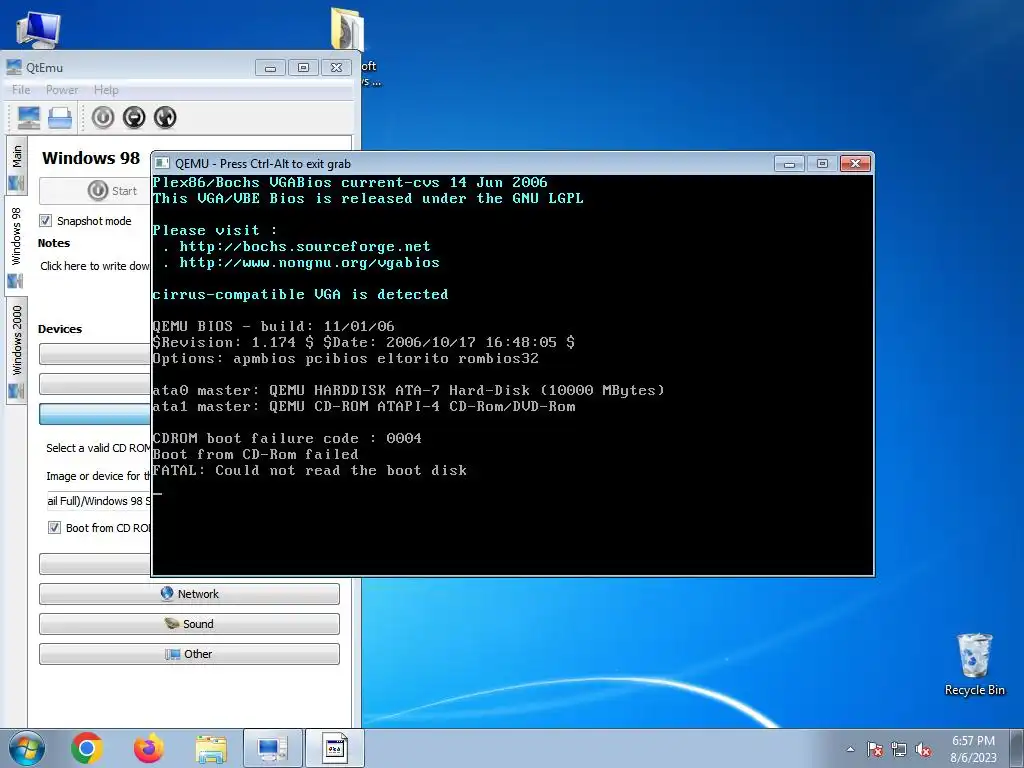This screenshot has height=768, width=1024.
Task: Click the Restart machine icon in the QtEmu toolbar
Action: tap(165, 118)
